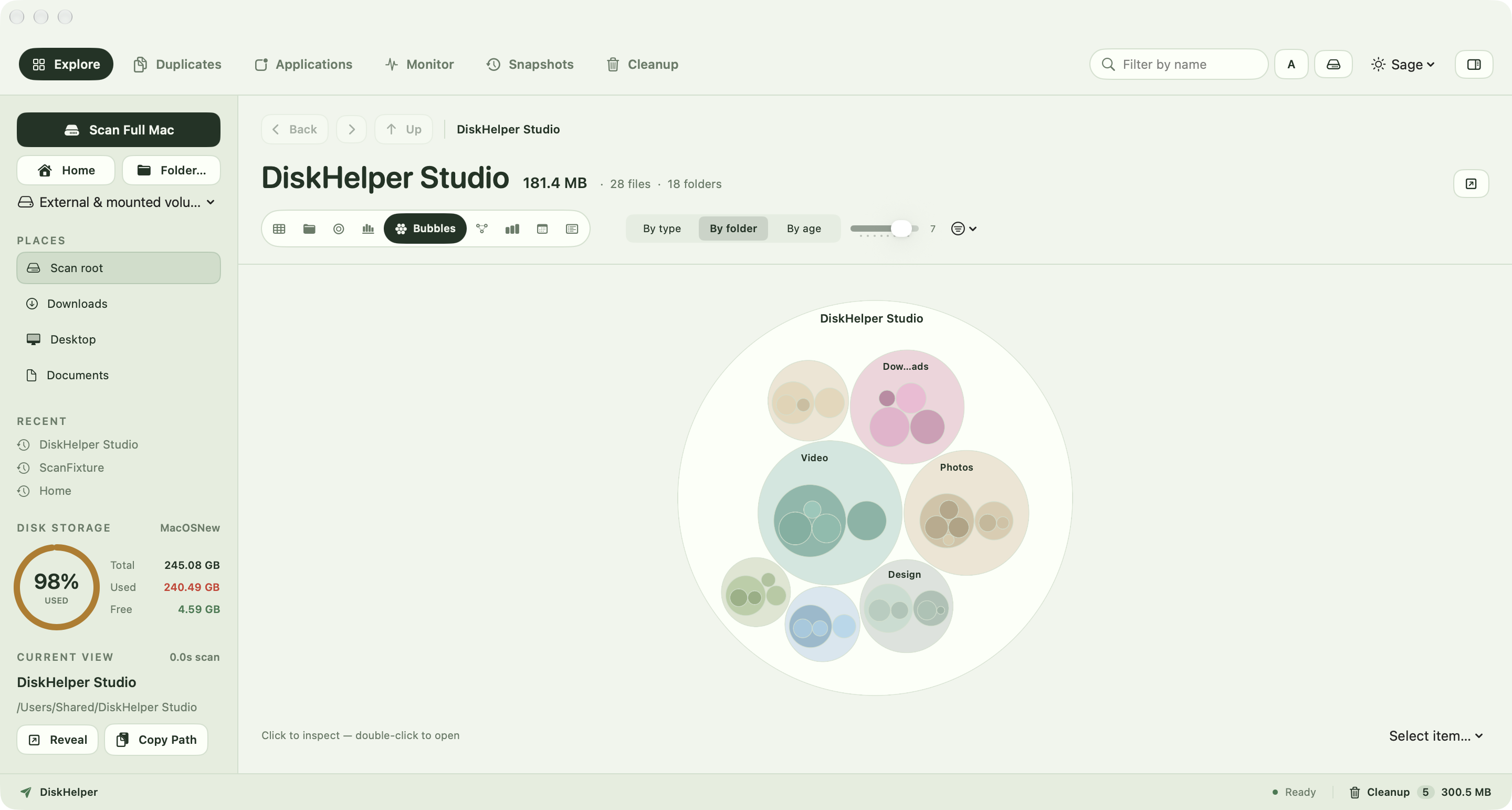Viewport: 1512px width, 810px height.
Task: Select the column bars view icon
Action: click(512, 229)
